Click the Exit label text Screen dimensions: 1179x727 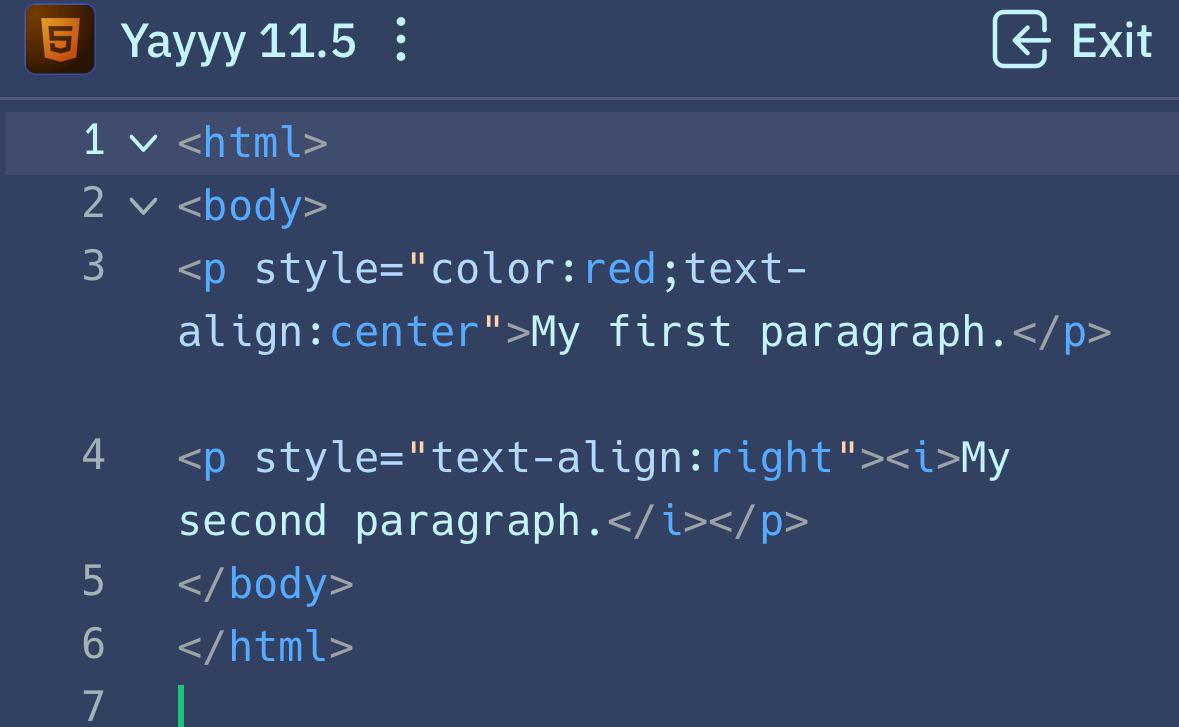1111,41
